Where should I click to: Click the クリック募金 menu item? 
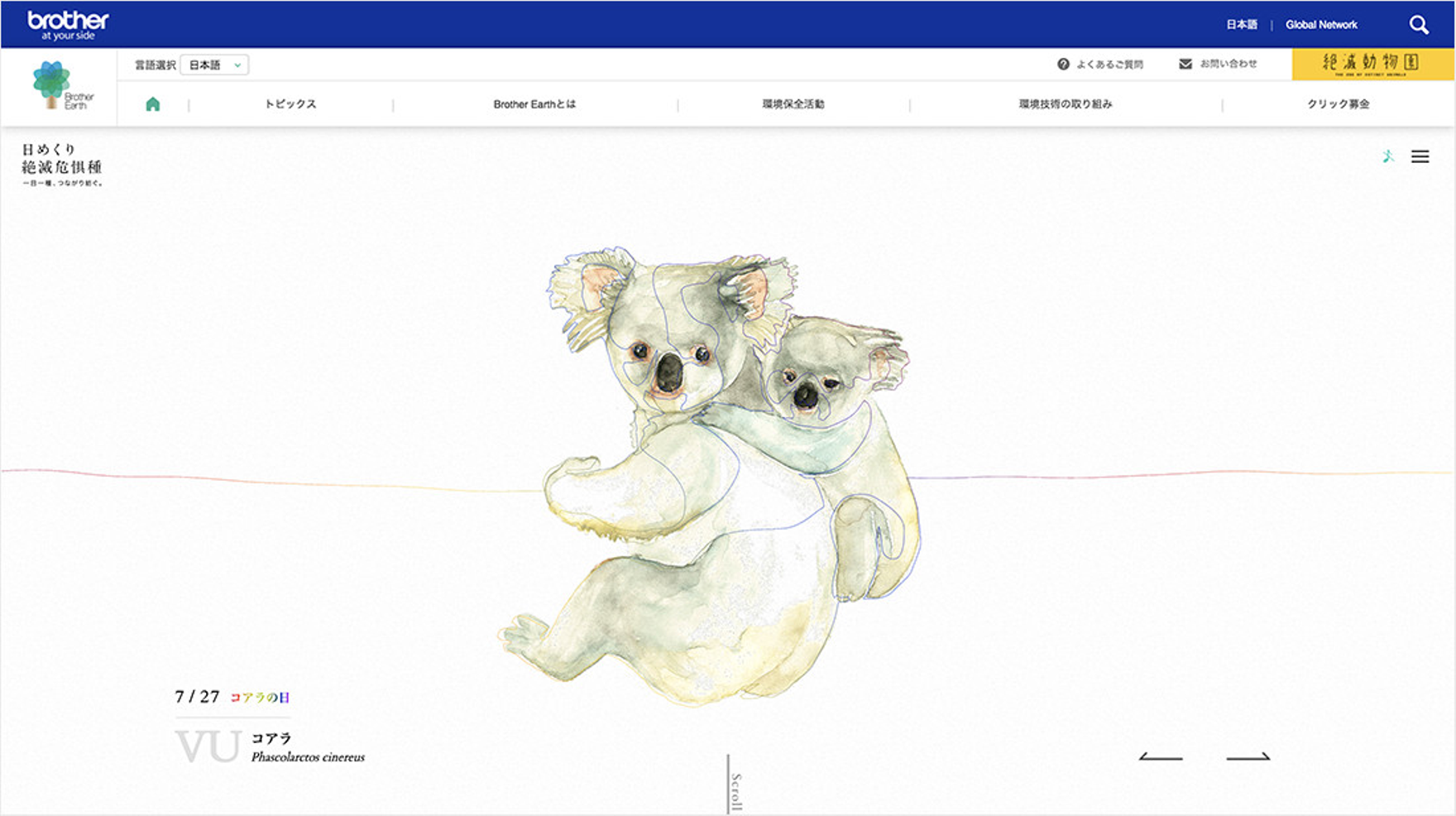click(1339, 104)
